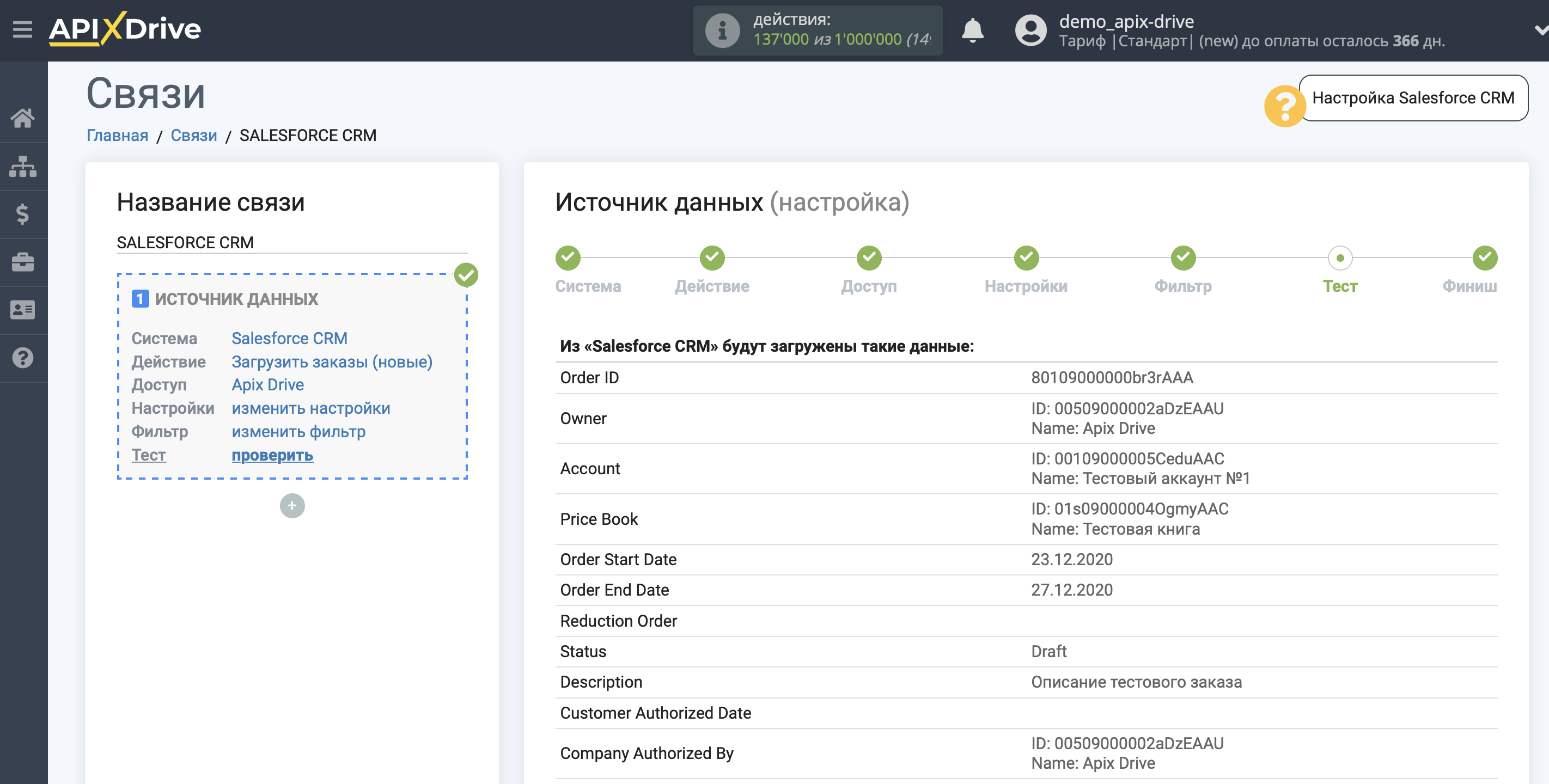
Task: Open the help sidebar question icon
Action: point(23,358)
